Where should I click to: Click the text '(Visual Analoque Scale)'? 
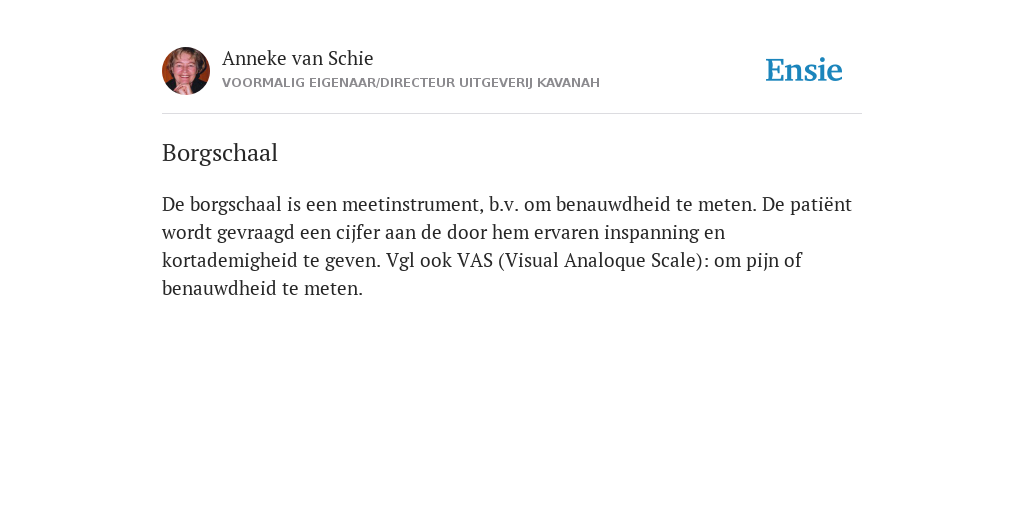[x=601, y=261]
